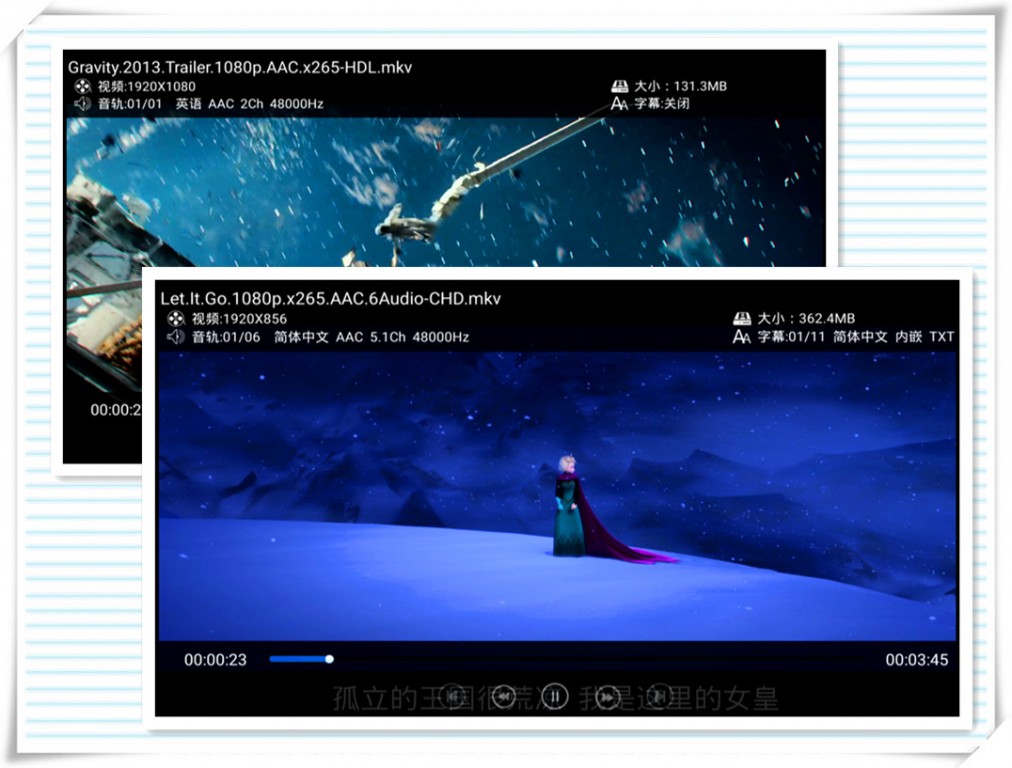
Task: Click Gravity trailer's video info icon
Action: (x=80, y=86)
